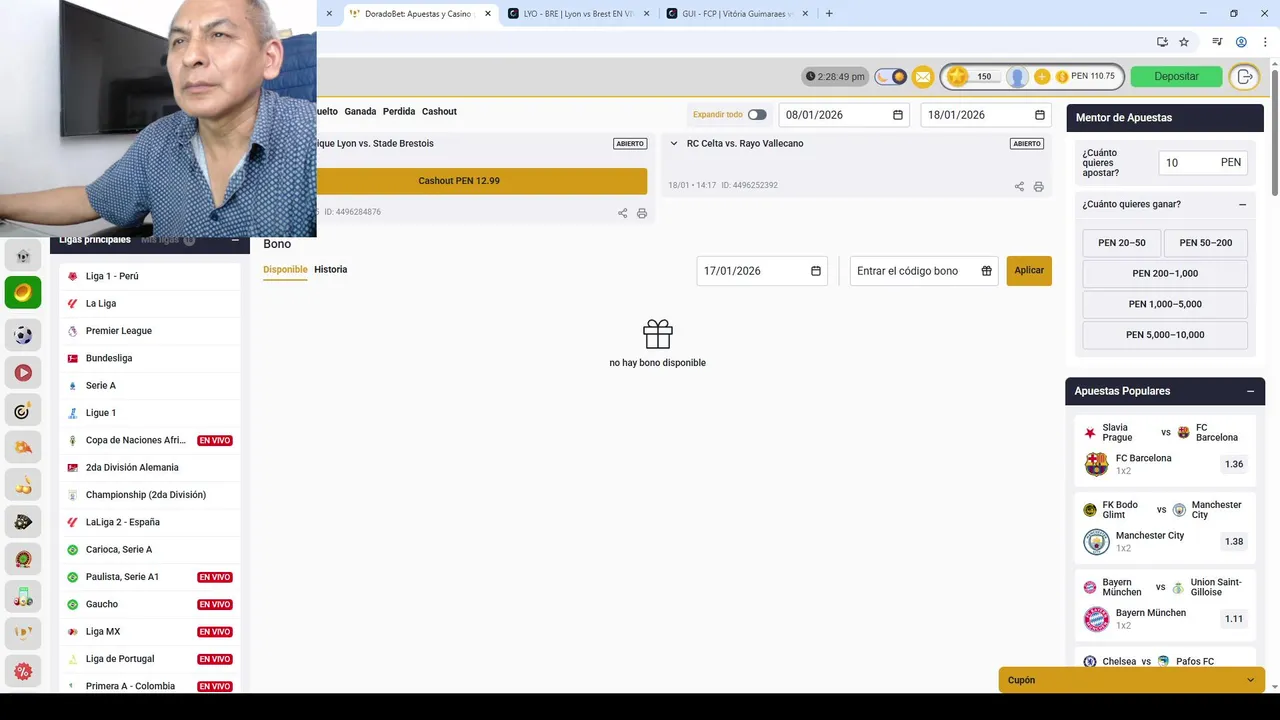The width and height of the screenshot is (1280, 720).
Task: Click the plus add-funds icon
Action: [1042, 77]
